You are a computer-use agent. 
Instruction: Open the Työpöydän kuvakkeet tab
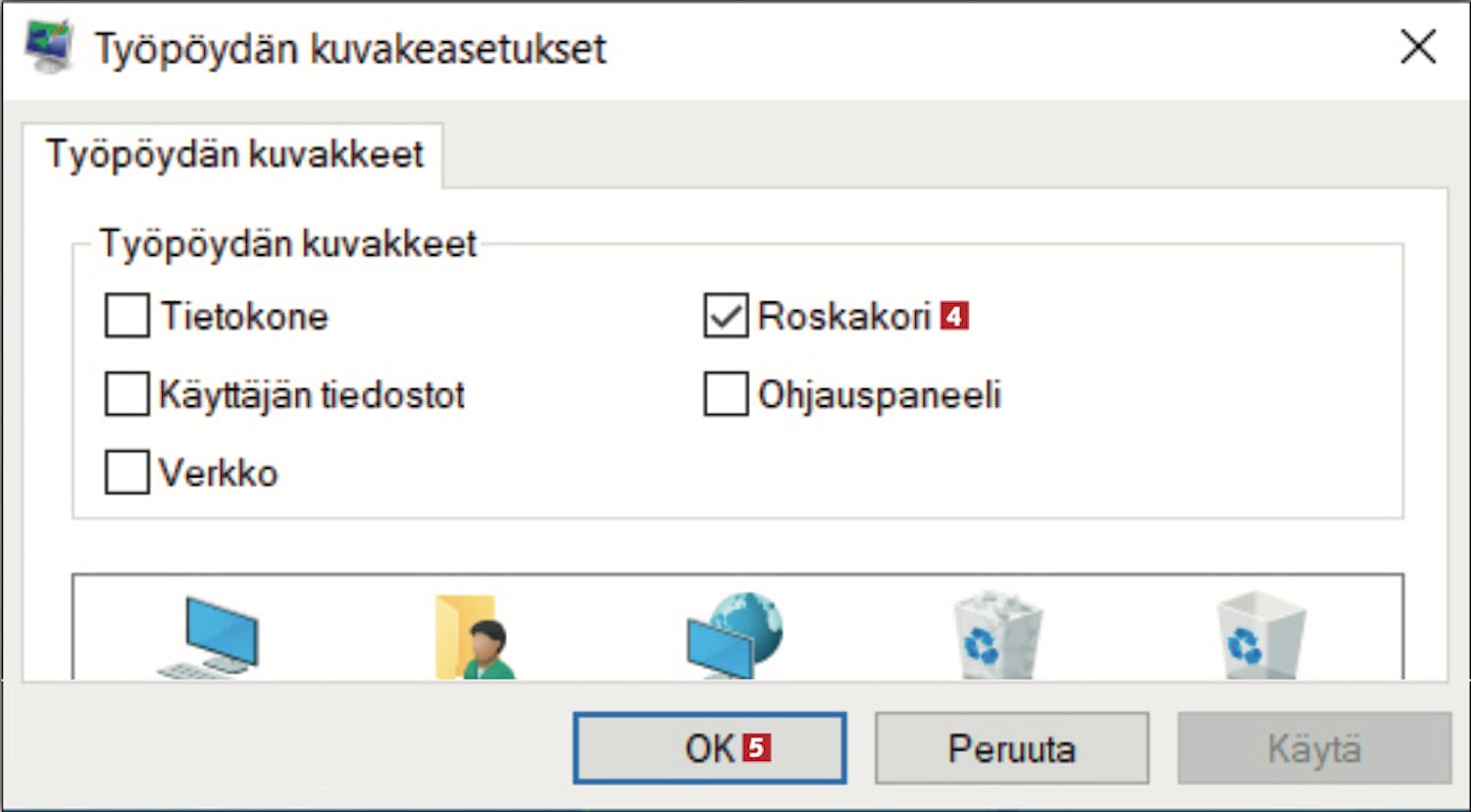[x=233, y=155]
